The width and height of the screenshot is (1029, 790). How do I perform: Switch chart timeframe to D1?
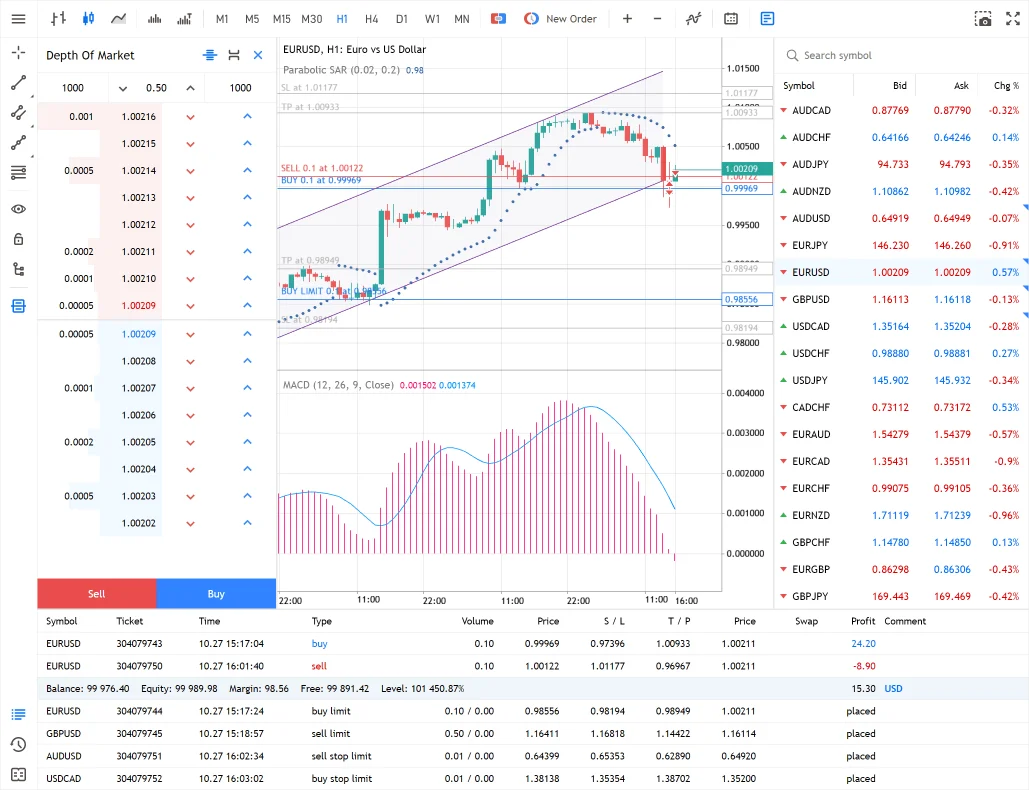tap(401, 18)
